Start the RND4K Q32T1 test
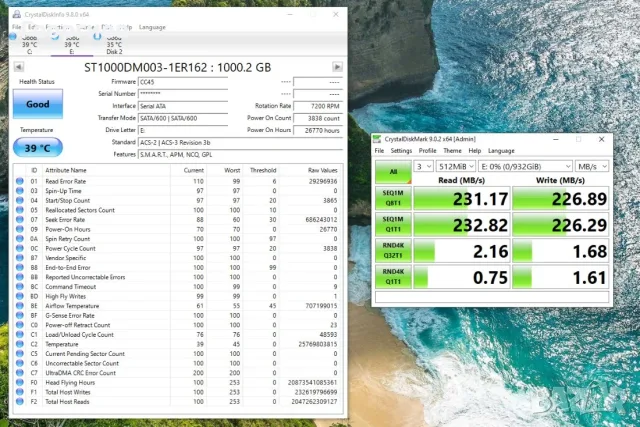Screen dimensions: 640x427 (393, 250)
